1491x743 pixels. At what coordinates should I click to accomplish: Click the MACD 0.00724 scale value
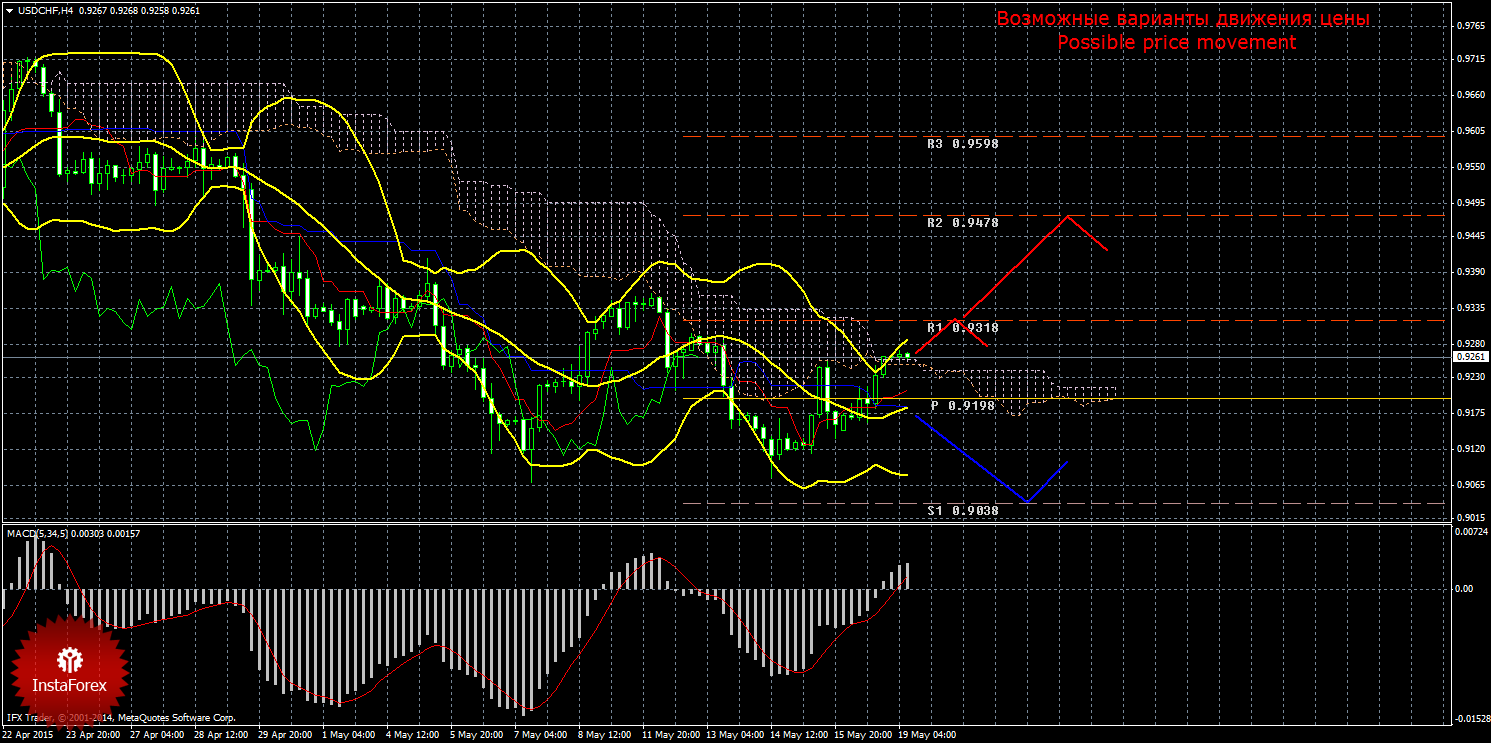(x=1468, y=532)
